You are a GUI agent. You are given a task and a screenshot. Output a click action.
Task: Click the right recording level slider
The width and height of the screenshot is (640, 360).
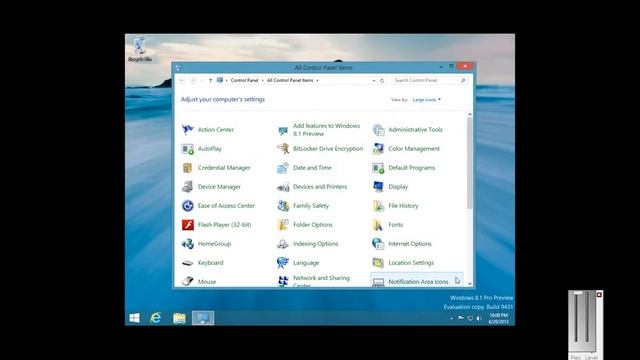(588, 317)
